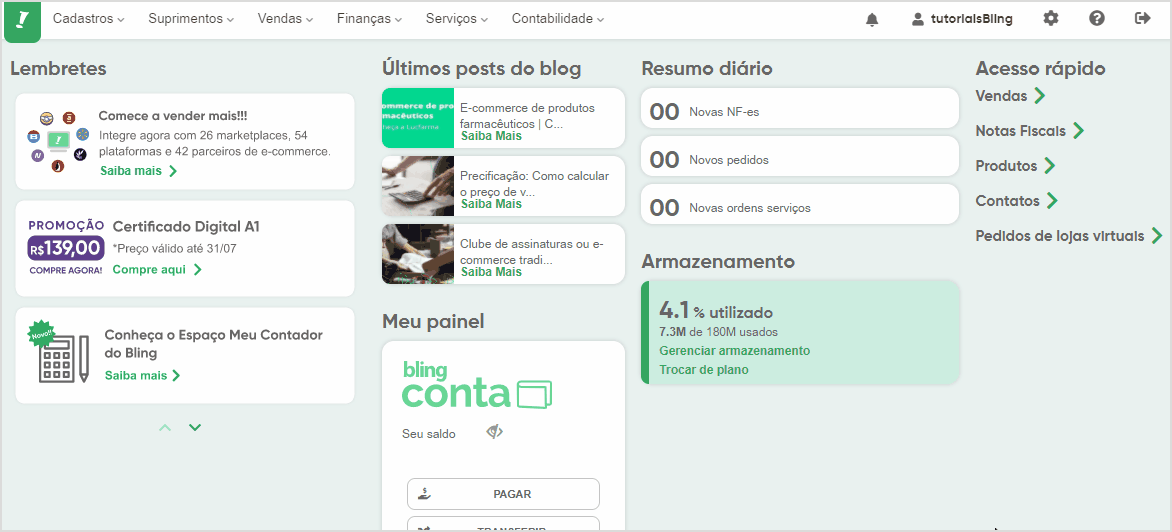Click the 4.1 % utilizado text
Viewport: 1172px width, 532px height.
pos(716,310)
